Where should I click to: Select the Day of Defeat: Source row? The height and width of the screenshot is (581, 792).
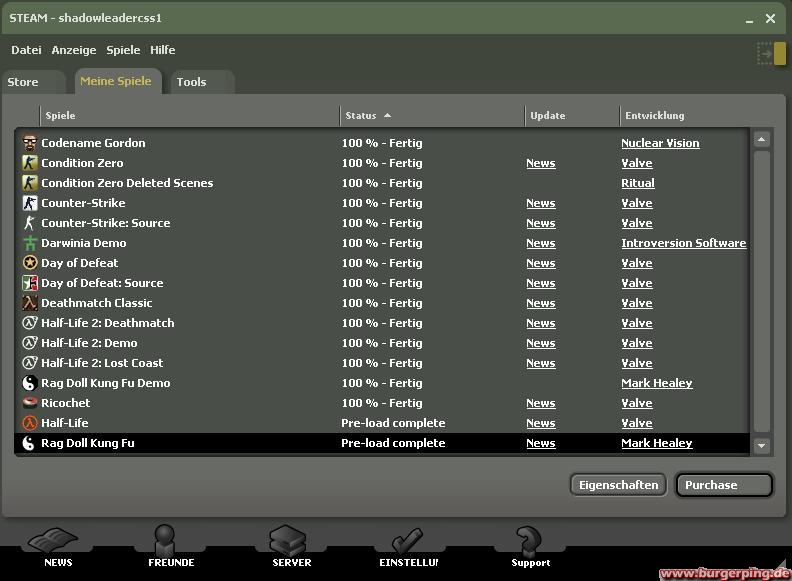point(382,283)
